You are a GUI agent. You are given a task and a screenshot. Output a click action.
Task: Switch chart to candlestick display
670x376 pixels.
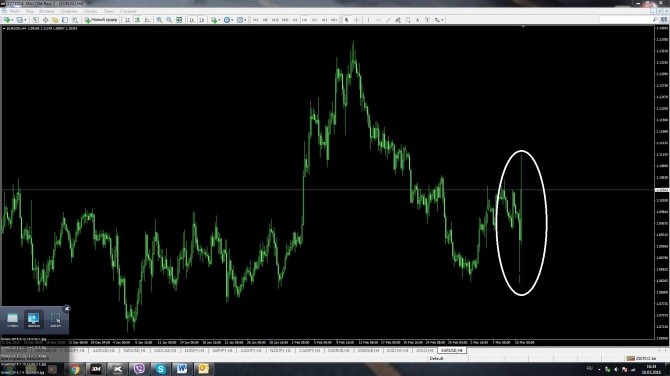(138, 20)
